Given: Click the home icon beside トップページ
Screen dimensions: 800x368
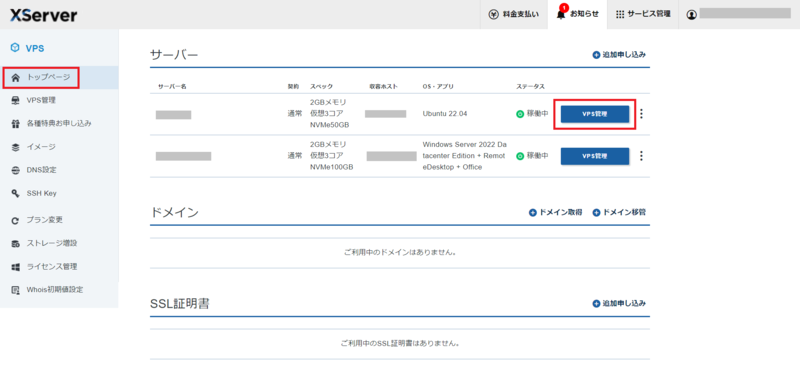Looking at the screenshot, I should click(x=15, y=78).
